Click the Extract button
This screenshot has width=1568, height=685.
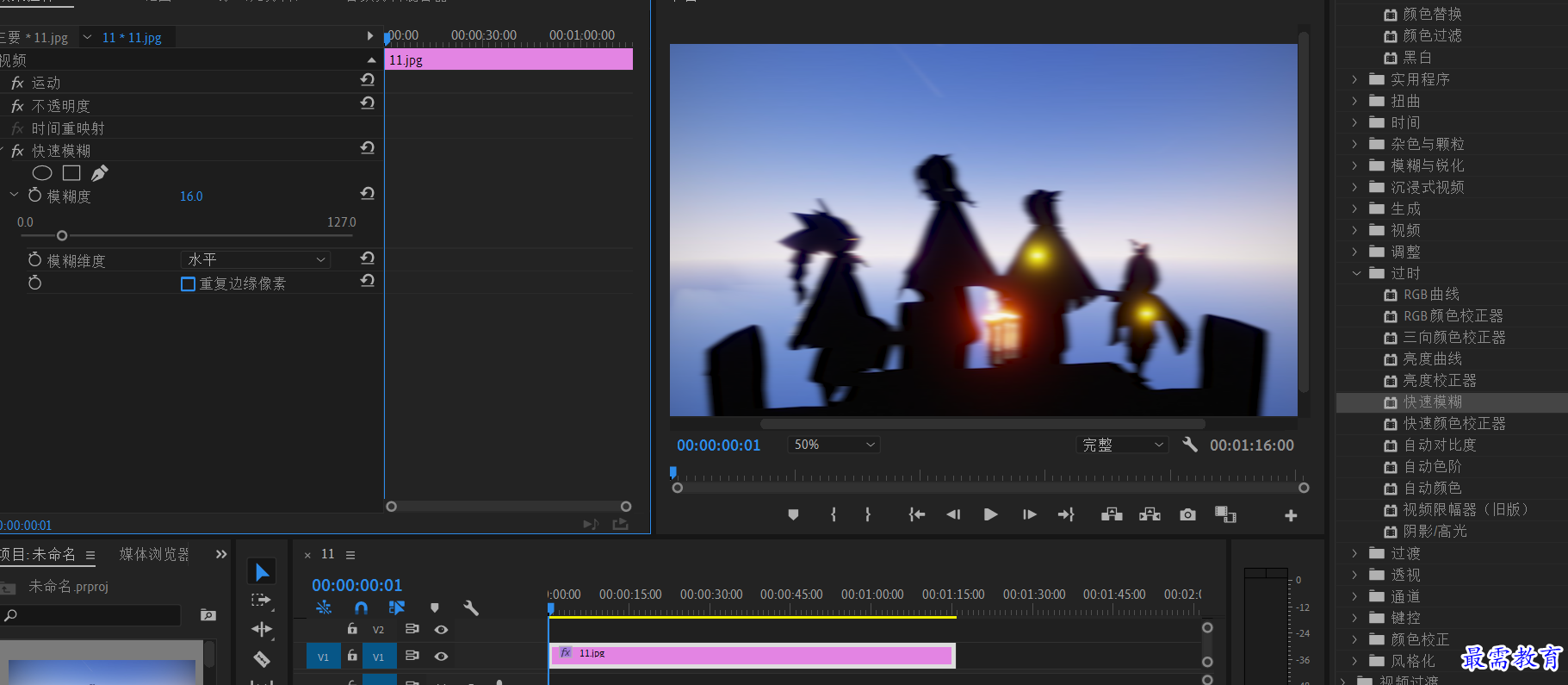(x=1150, y=514)
